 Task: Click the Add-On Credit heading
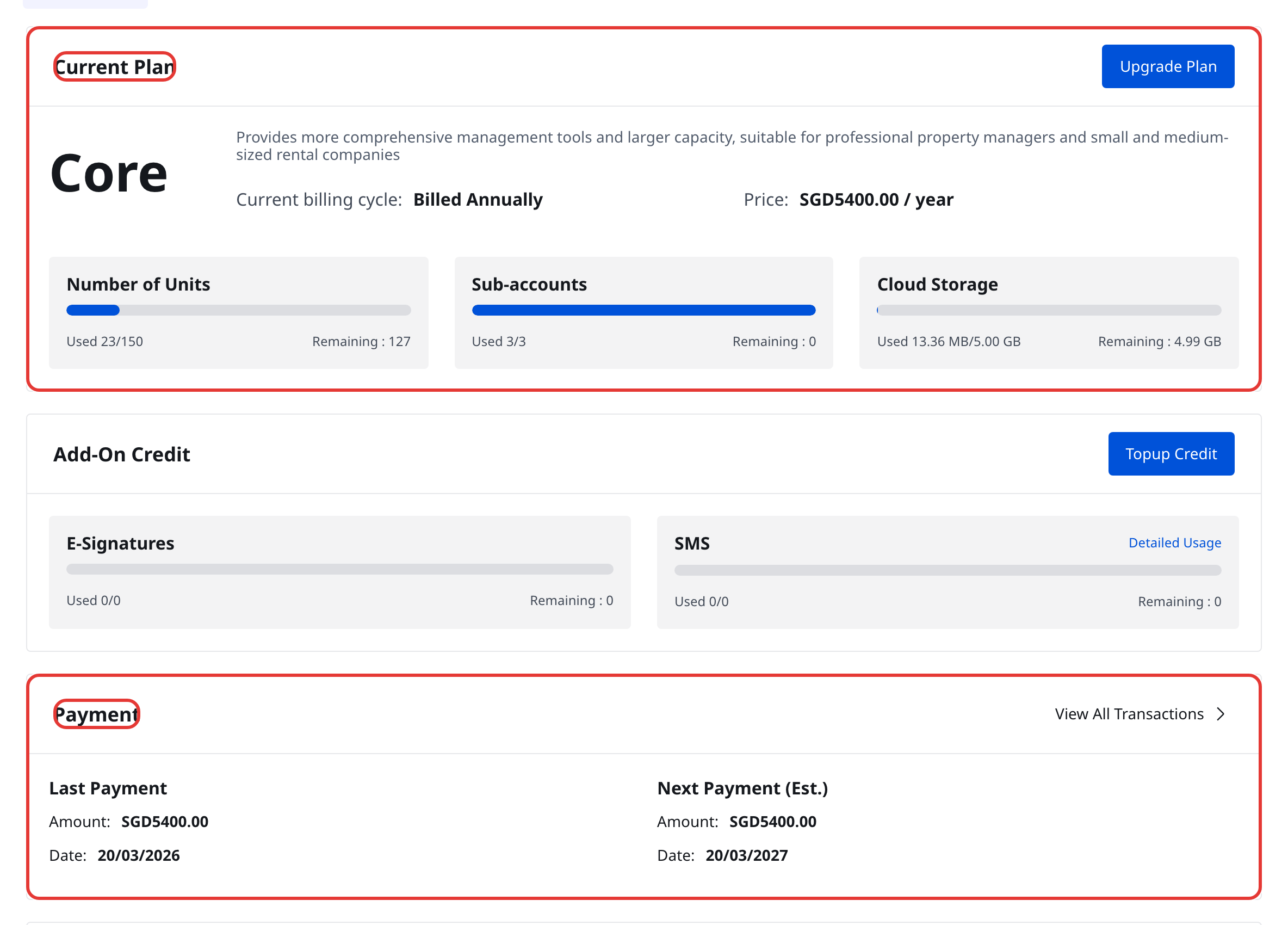[x=121, y=454]
